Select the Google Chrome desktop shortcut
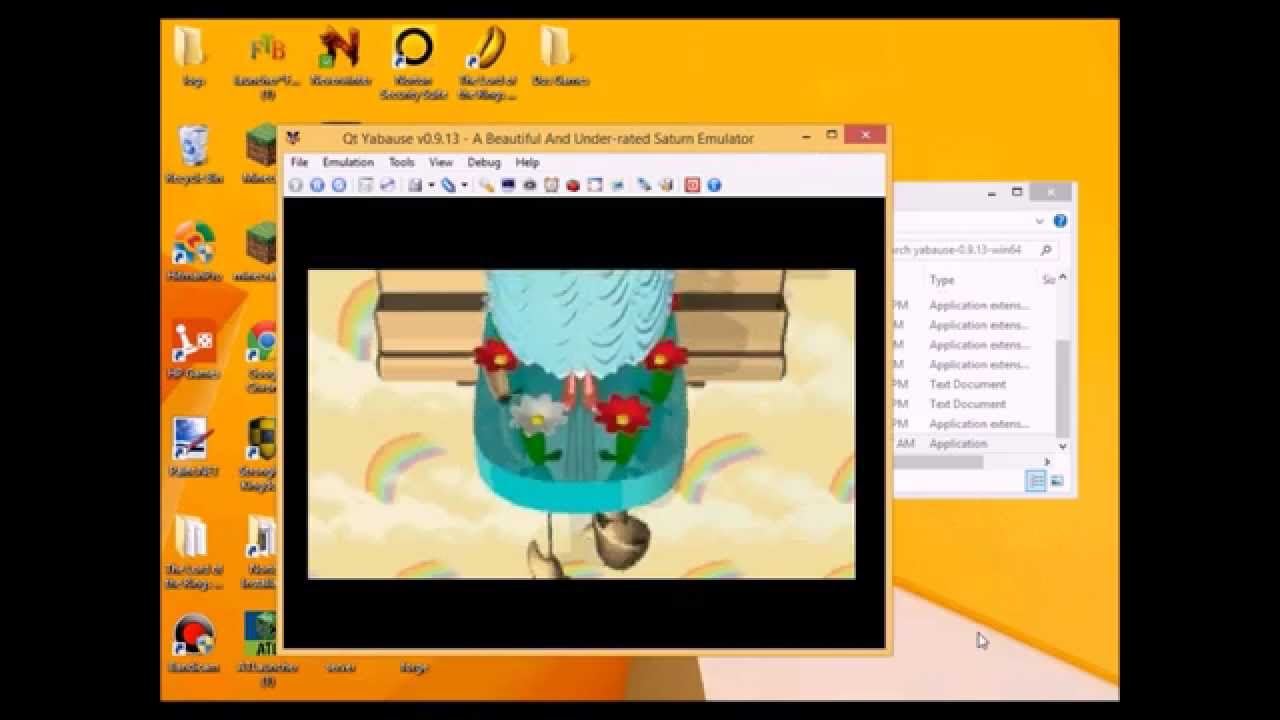 (262, 356)
